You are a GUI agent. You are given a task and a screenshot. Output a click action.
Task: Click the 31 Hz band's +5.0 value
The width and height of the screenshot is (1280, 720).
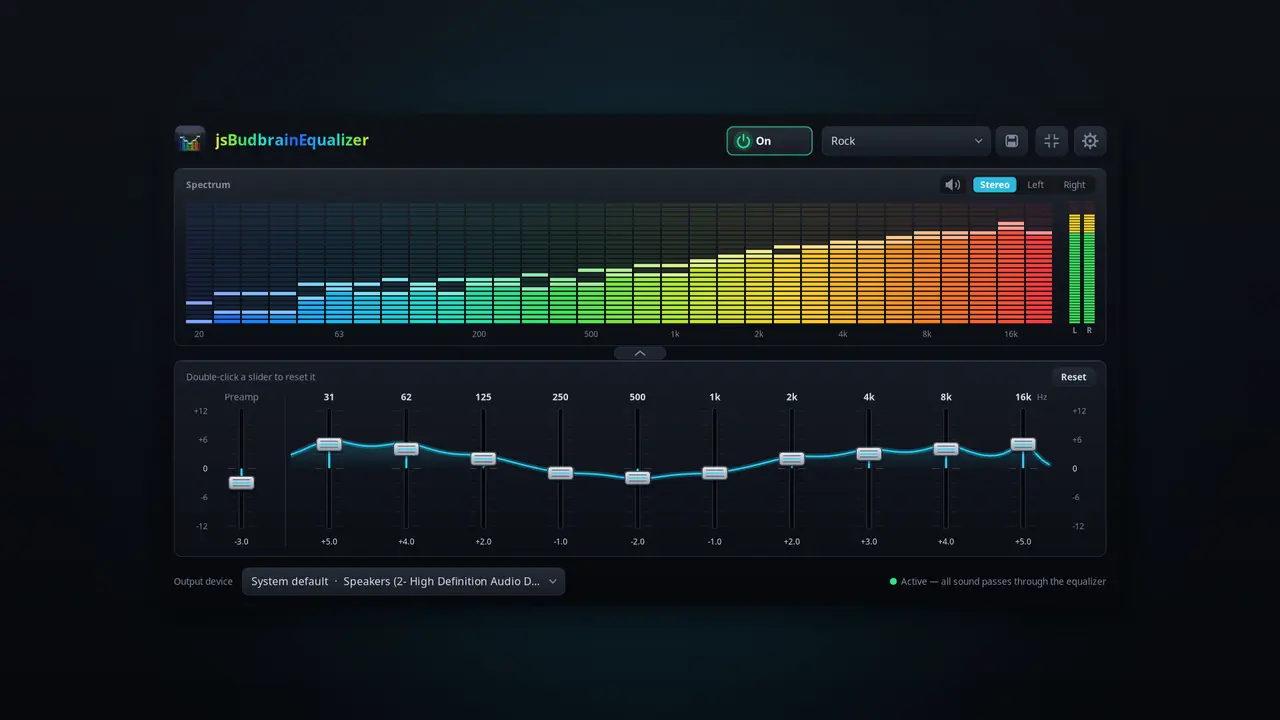(x=329, y=541)
